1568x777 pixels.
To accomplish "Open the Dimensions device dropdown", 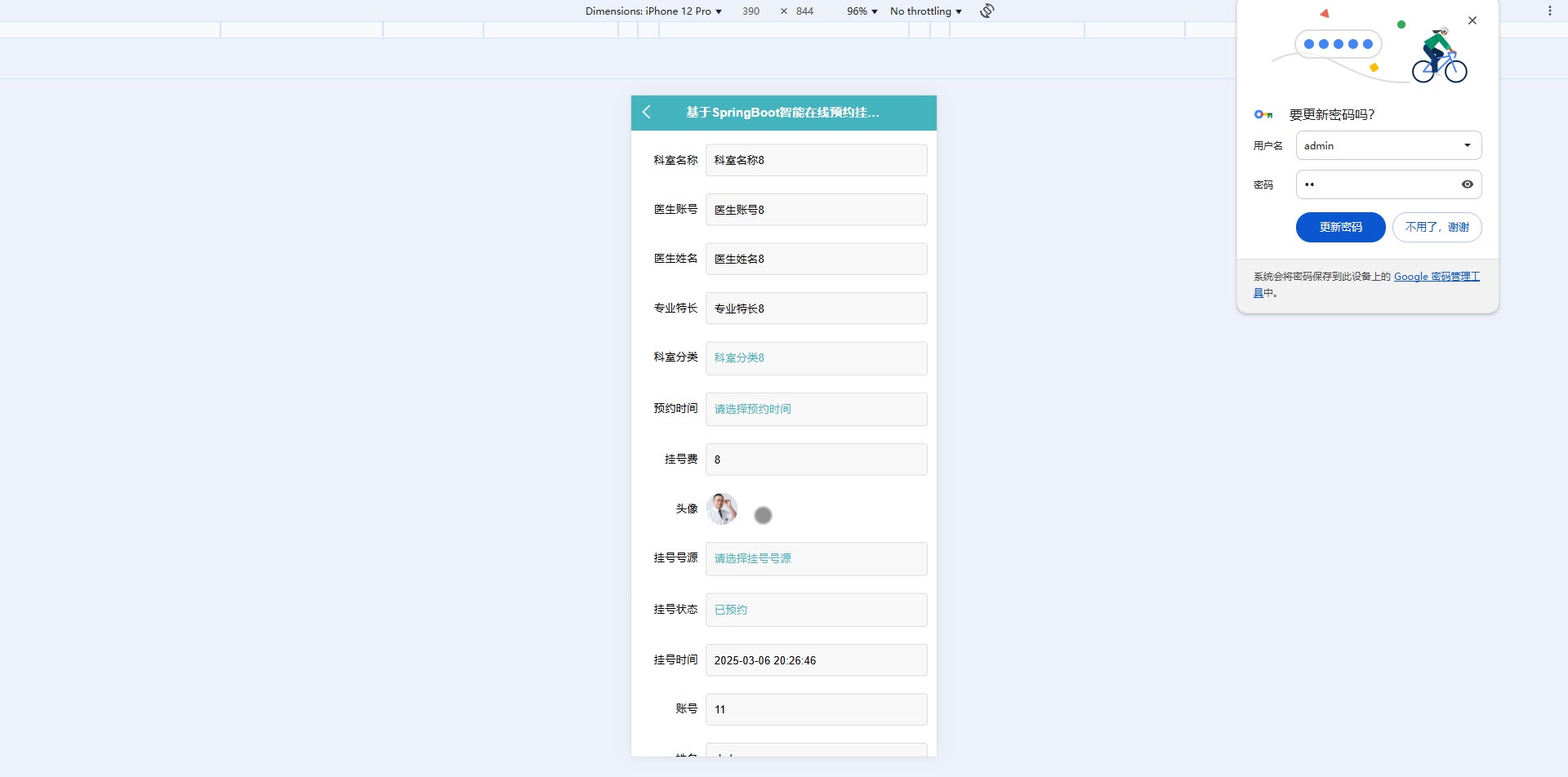I will (653, 11).
